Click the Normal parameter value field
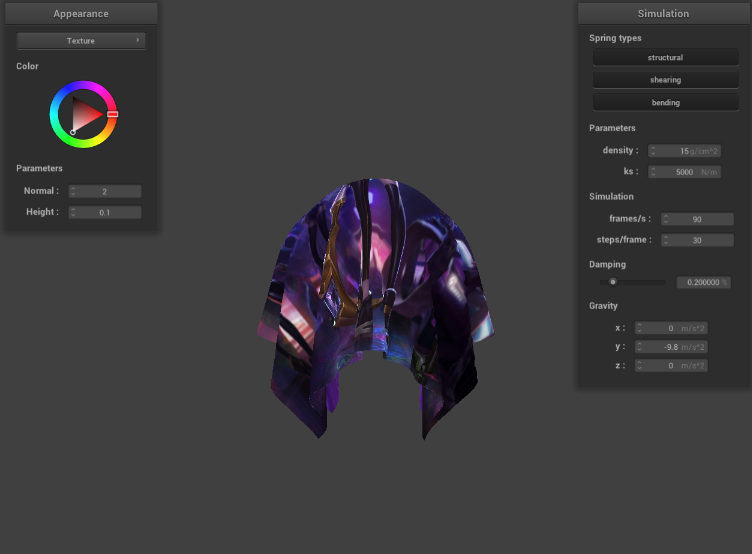 [x=105, y=191]
